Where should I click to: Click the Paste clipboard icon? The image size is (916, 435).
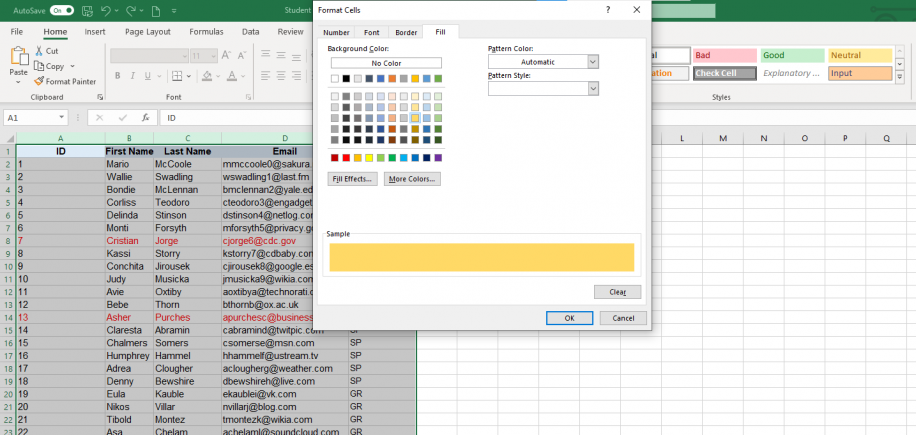pyautogui.click(x=19, y=56)
